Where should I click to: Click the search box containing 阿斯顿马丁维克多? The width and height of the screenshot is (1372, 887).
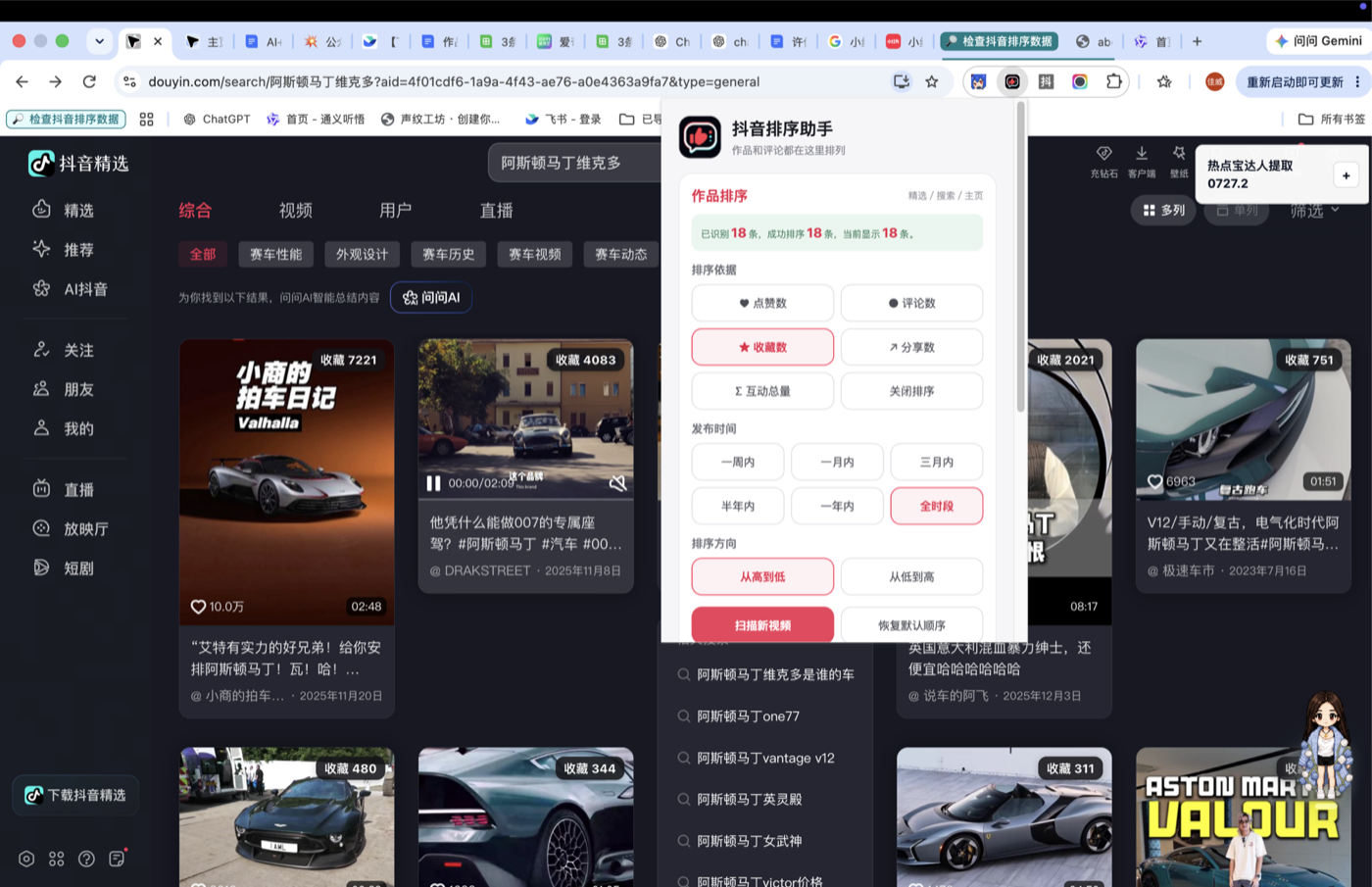click(x=574, y=163)
